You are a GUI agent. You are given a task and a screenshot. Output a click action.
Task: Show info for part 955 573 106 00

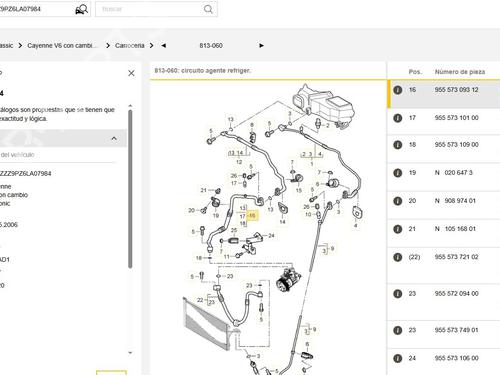click(x=397, y=358)
